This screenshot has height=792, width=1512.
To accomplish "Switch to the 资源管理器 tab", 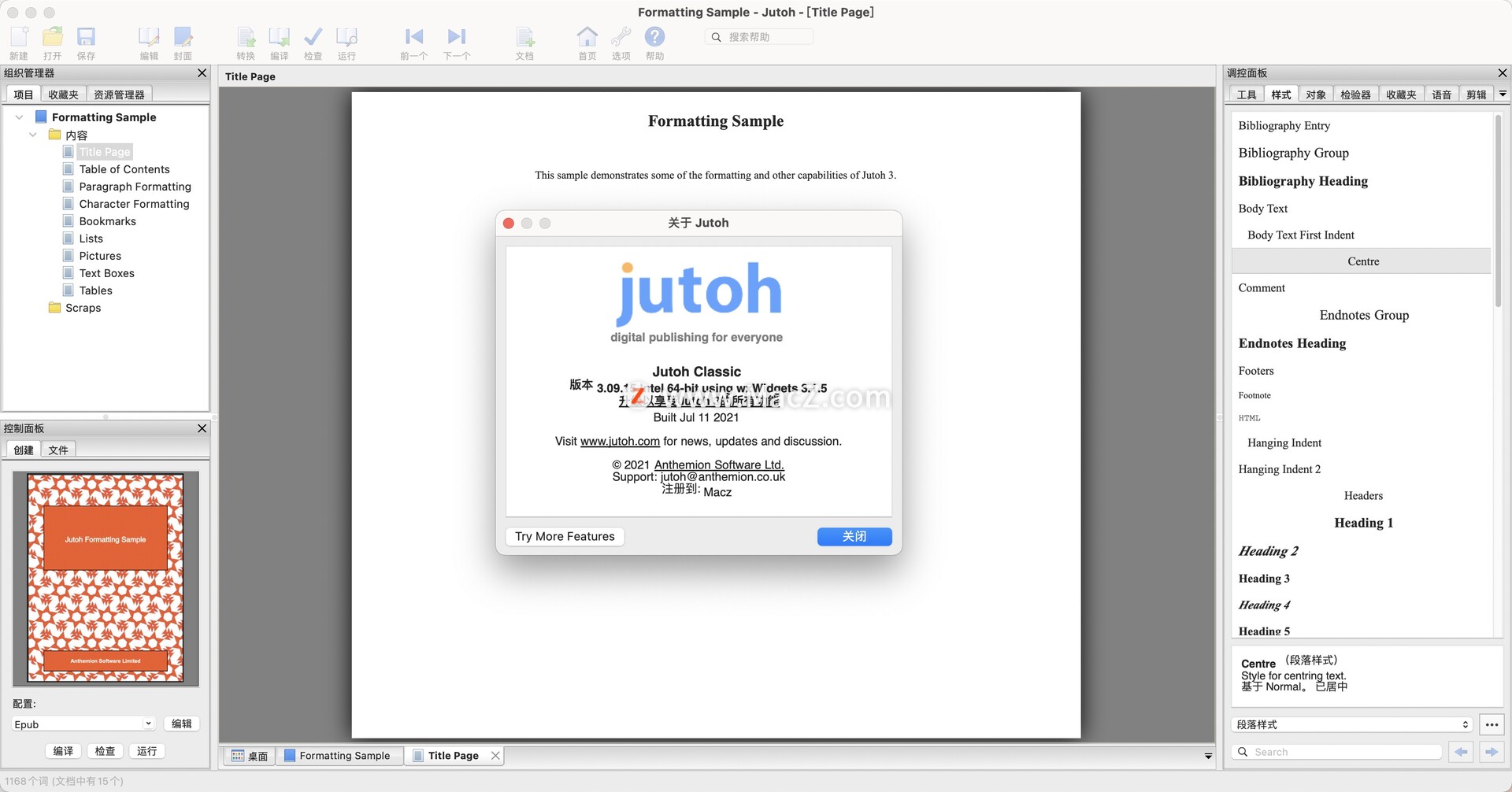I will [x=119, y=94].
